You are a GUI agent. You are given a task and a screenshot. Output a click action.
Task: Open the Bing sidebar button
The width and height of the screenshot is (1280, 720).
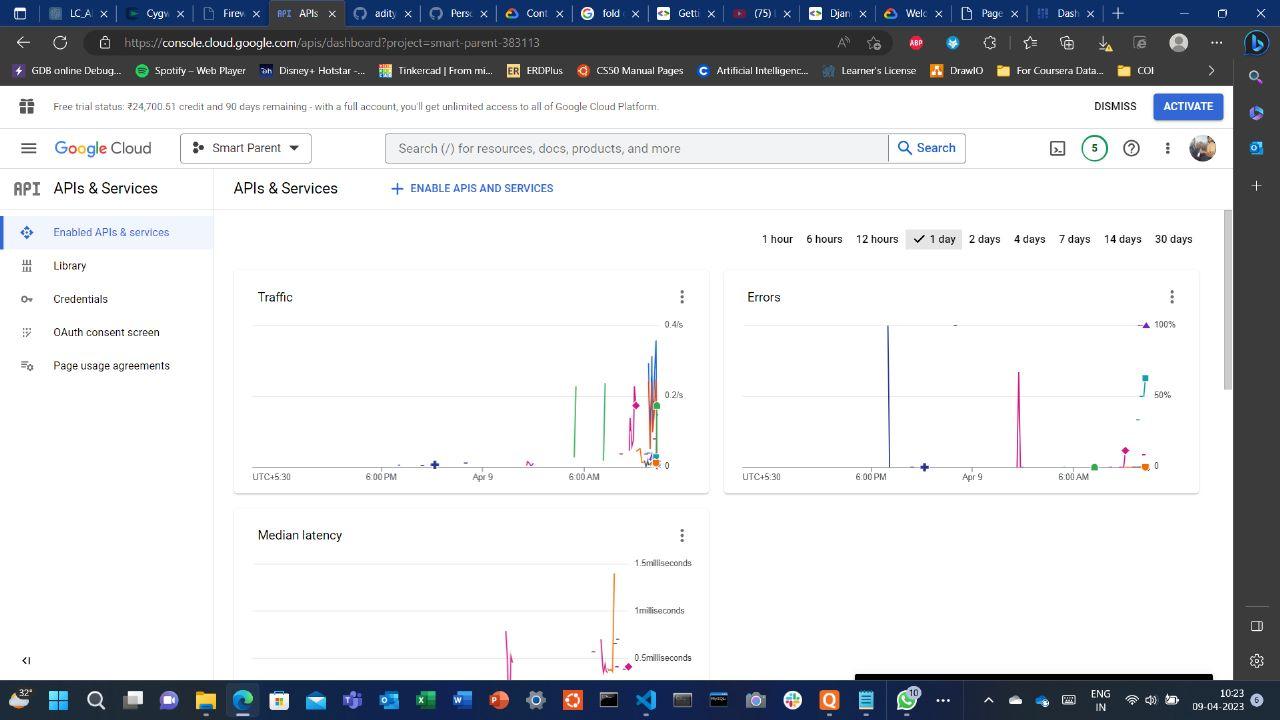(x=1257, y=42)
